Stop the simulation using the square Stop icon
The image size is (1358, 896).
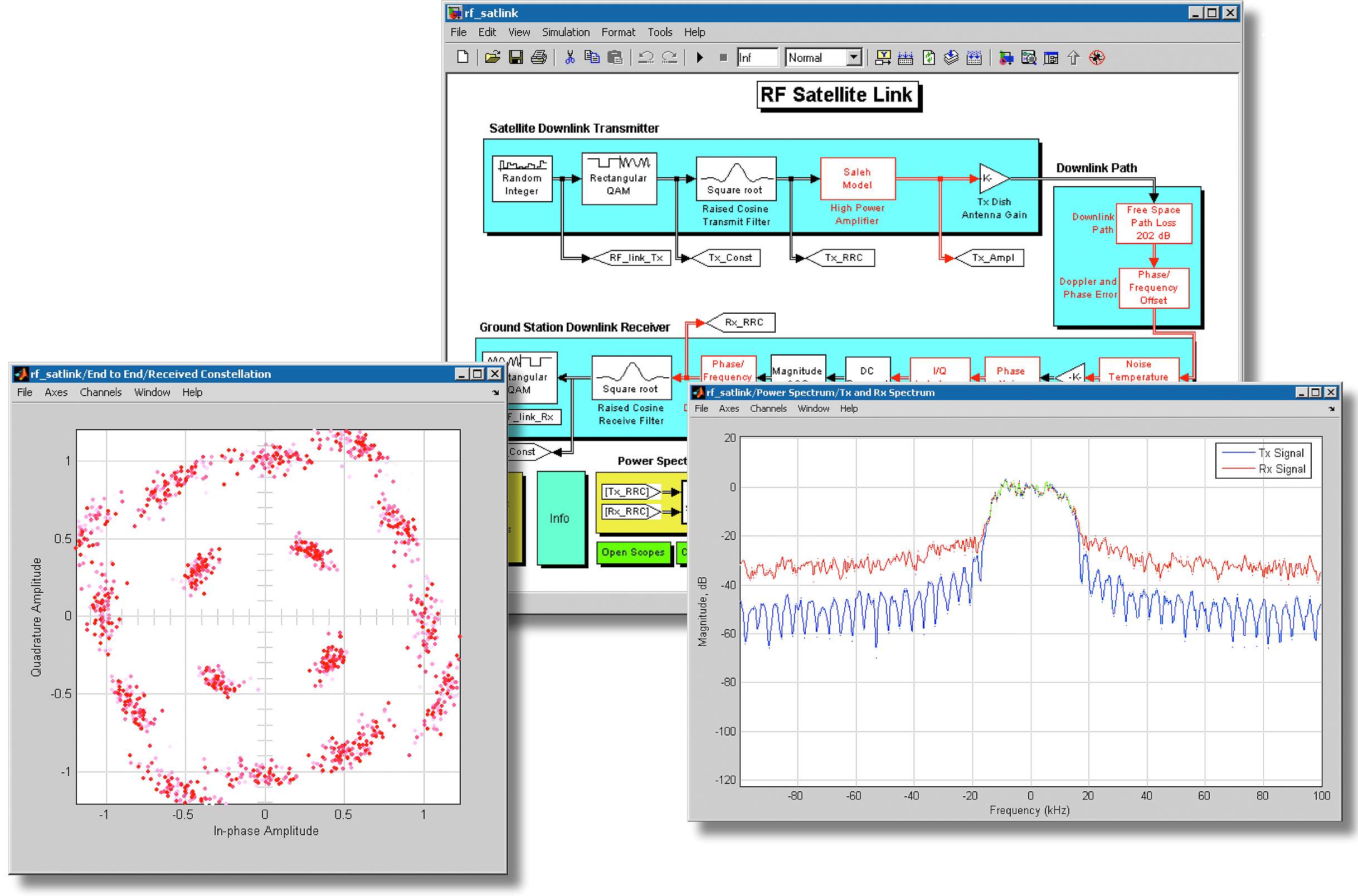(x=723, y=57)
